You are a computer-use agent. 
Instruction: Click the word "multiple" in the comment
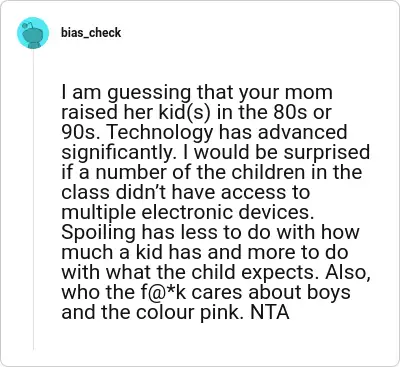[x=98, y=213]
